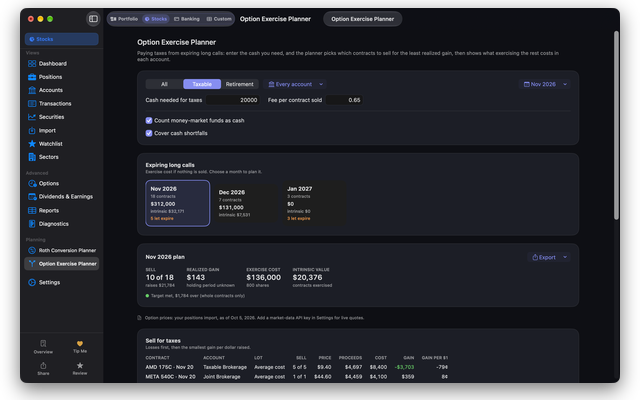Select the Taxable accounts filter
Image resolution: width=640 pixels, height=400 pixels.
click(x=202, y=84)
